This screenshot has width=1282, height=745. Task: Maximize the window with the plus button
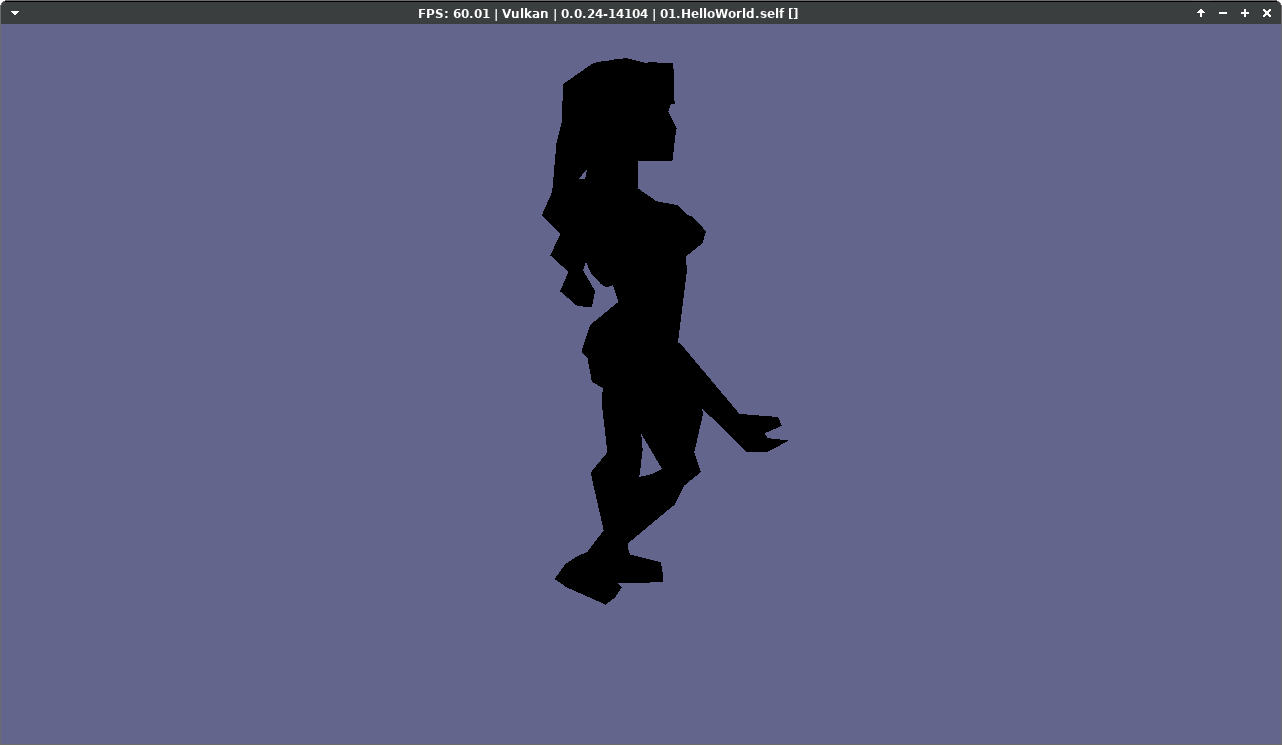[1245, 13]
